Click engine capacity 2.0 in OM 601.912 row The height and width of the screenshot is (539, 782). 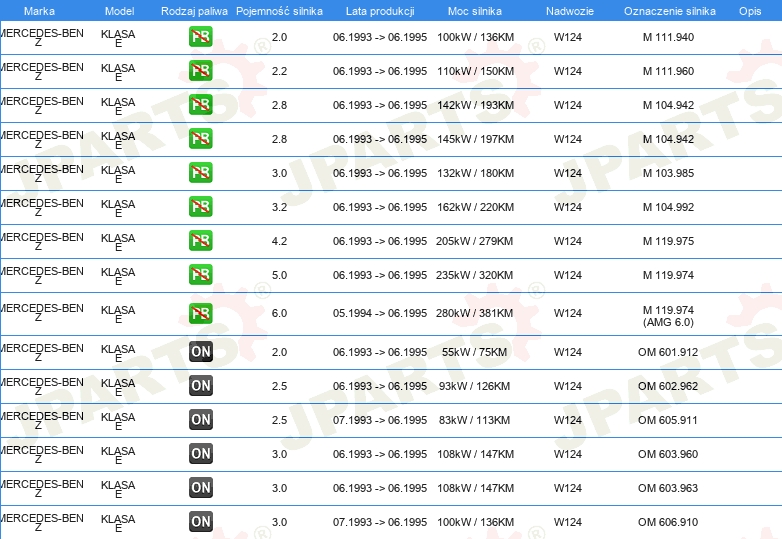click(x=279, y=352)
